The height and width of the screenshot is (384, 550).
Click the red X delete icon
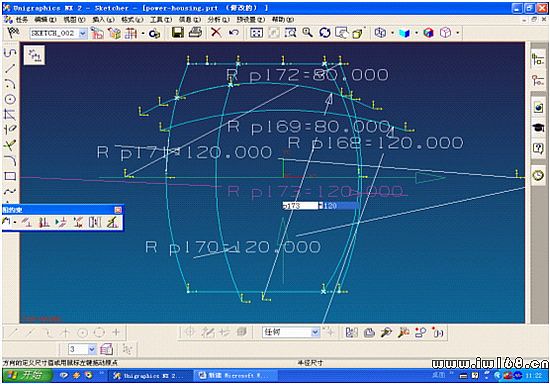pos(216,33)
